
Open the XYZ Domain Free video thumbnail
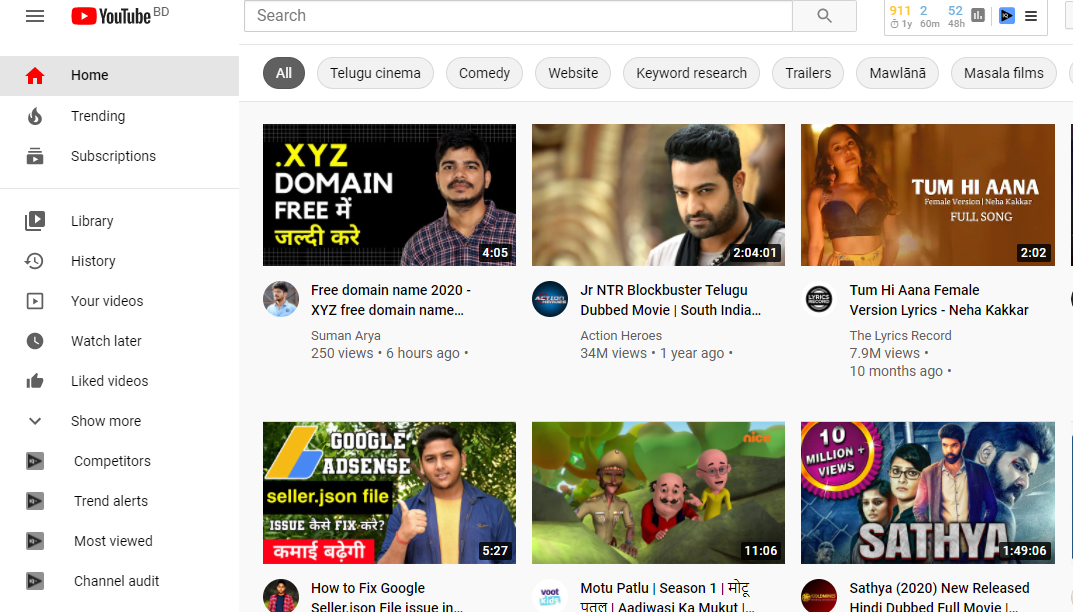click(389, 195)
